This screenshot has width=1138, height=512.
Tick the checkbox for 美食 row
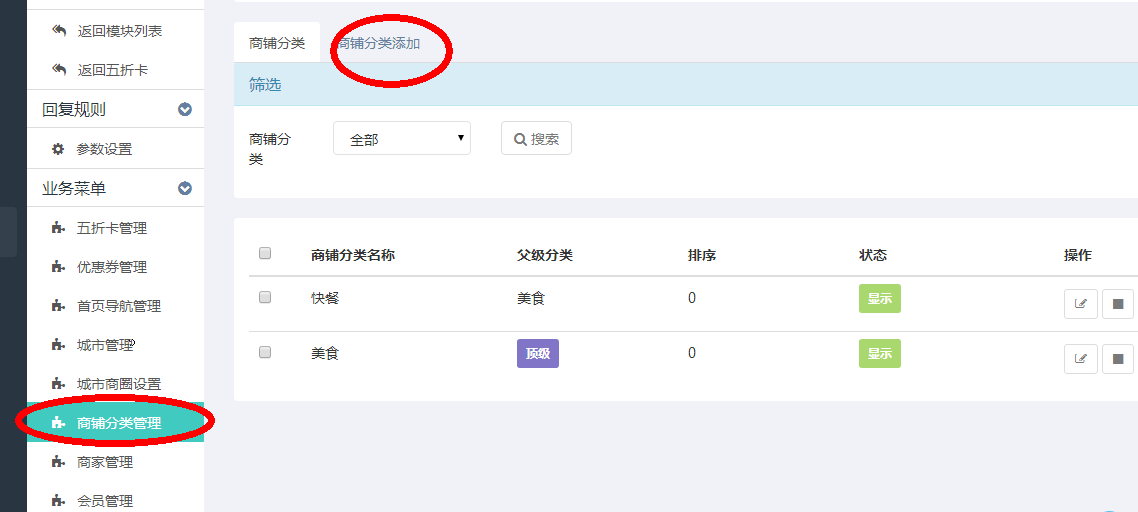[x=265, y=353]
